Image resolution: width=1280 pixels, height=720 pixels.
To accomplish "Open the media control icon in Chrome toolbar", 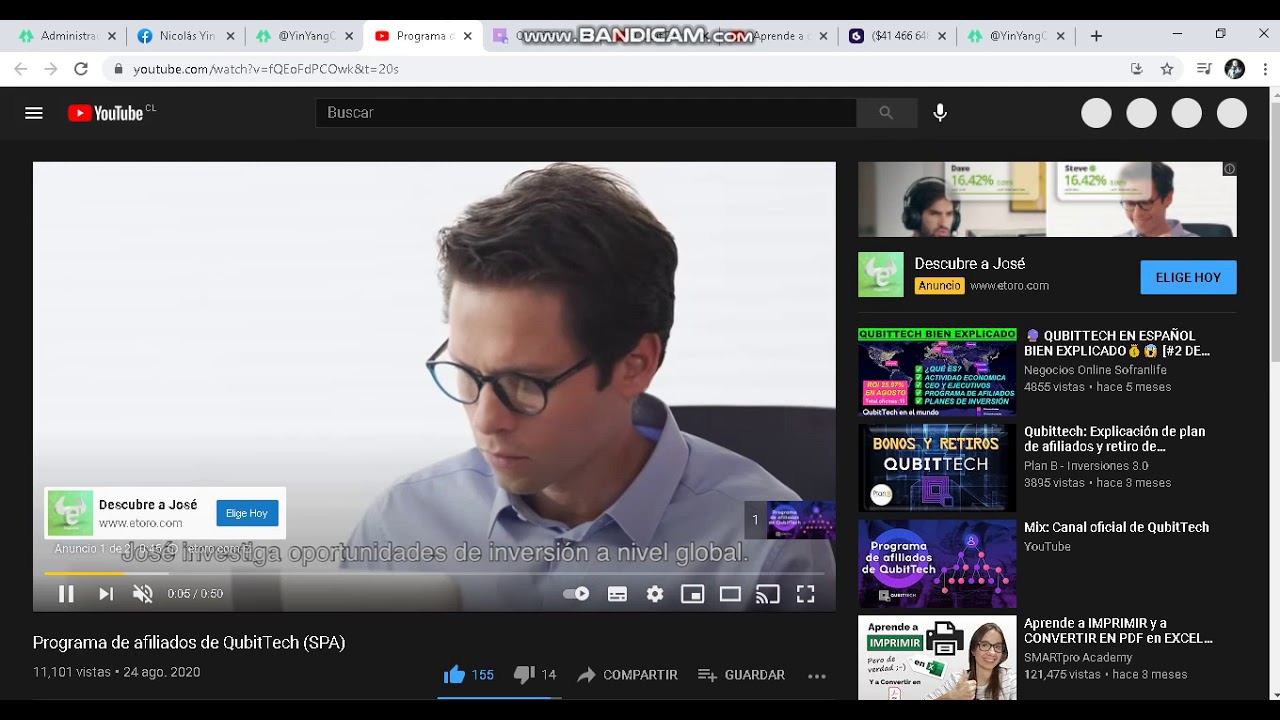I will (1204, 69).
